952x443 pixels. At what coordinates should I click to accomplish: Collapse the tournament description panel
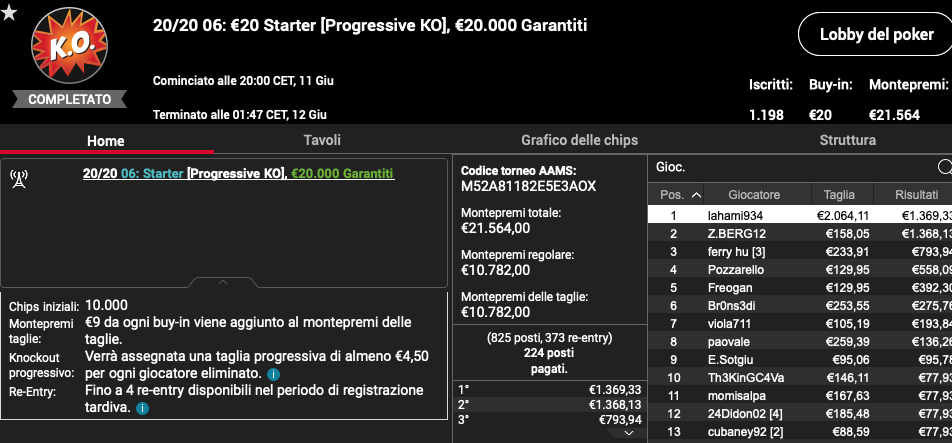[223, 282]
